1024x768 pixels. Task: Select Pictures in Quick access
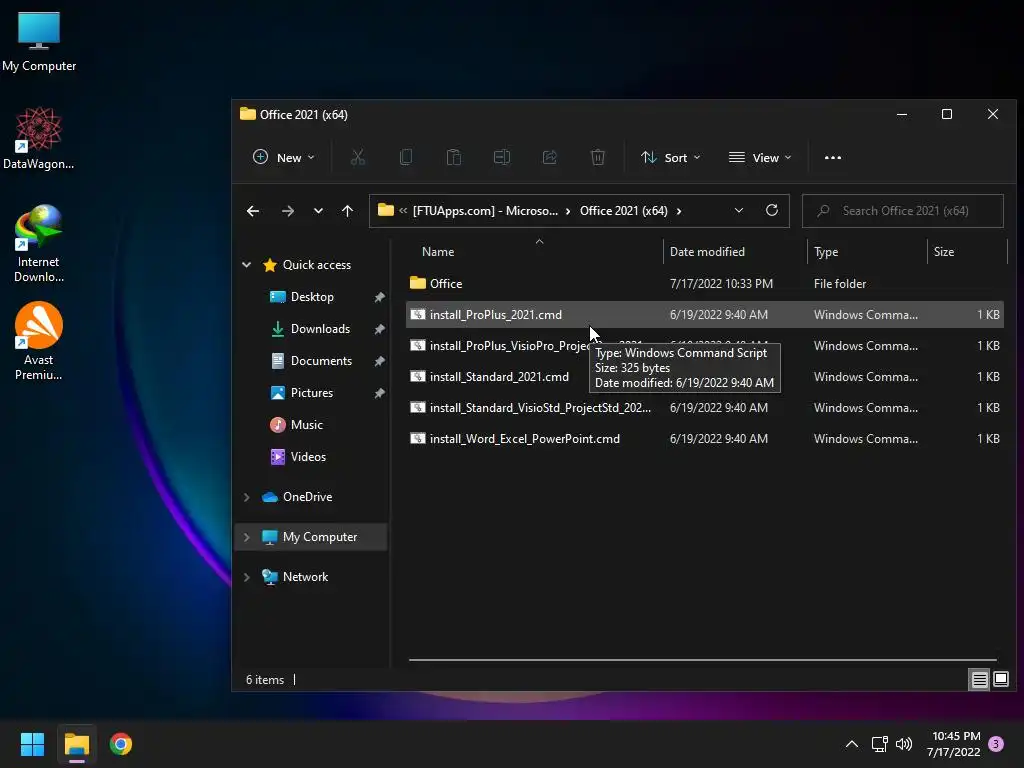coord(312,392)
